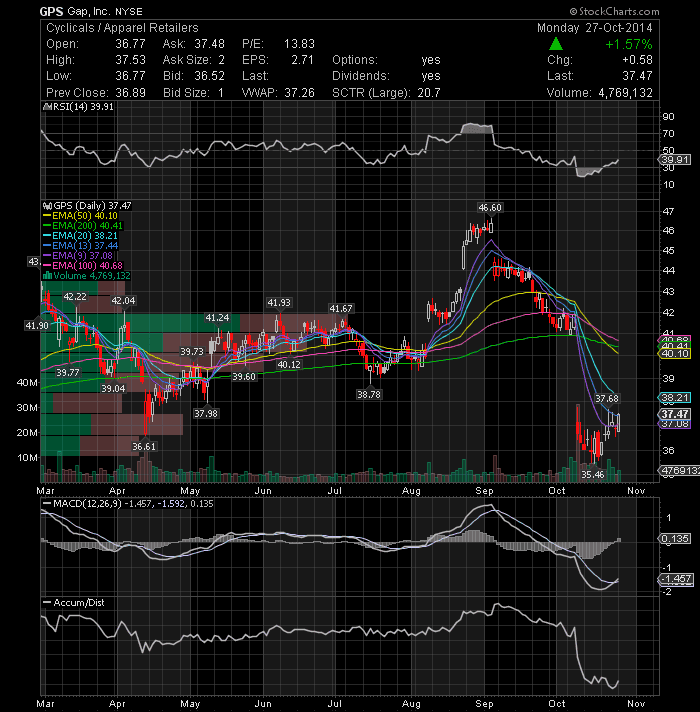The width and height of the screenshot is (700, 712).
Task: Click the green up-arrow triangle icon
Action: click(x=556, y=44)
